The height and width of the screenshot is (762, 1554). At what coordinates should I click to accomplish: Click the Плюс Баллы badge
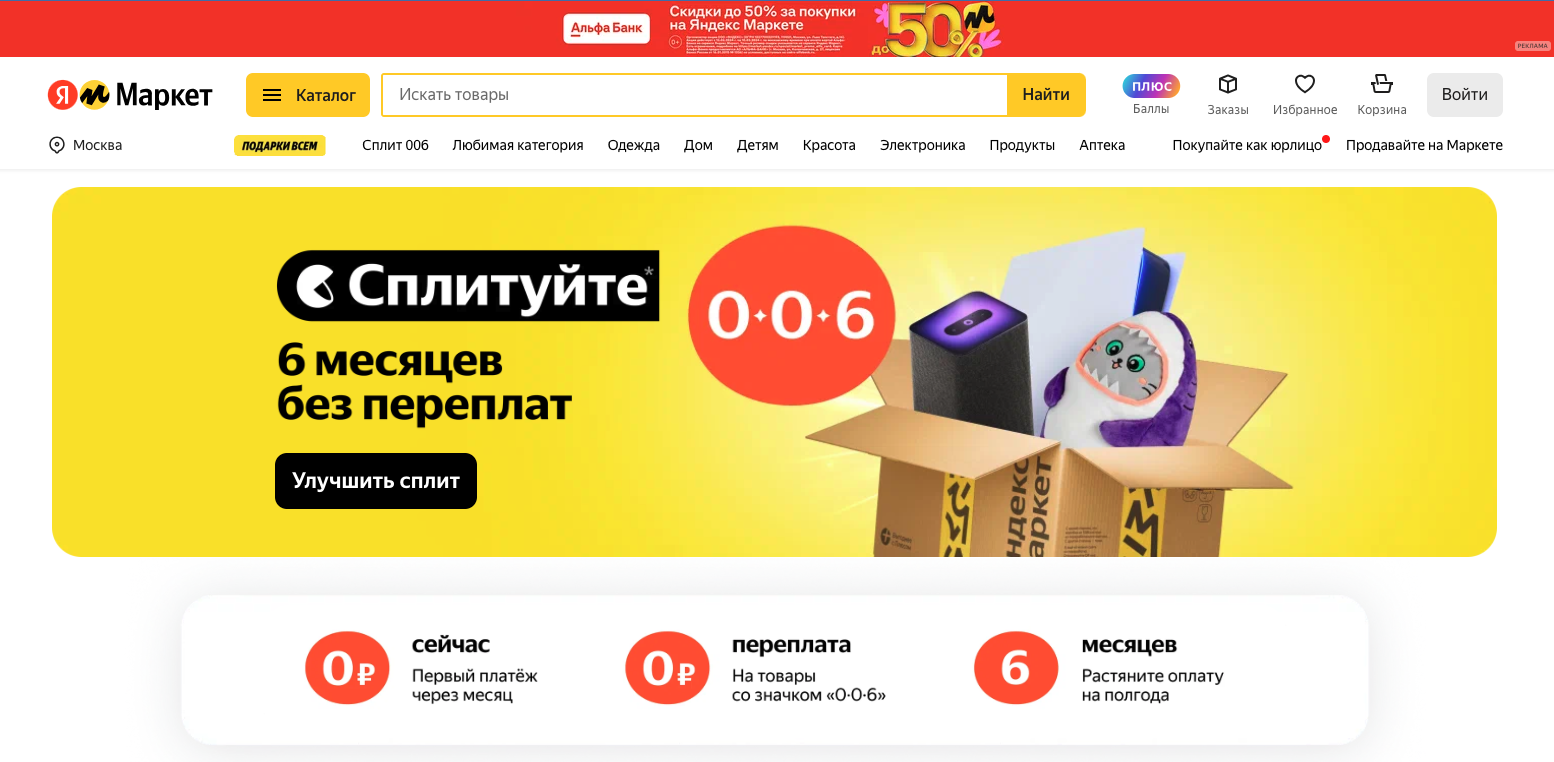[x=1151, y=86]
